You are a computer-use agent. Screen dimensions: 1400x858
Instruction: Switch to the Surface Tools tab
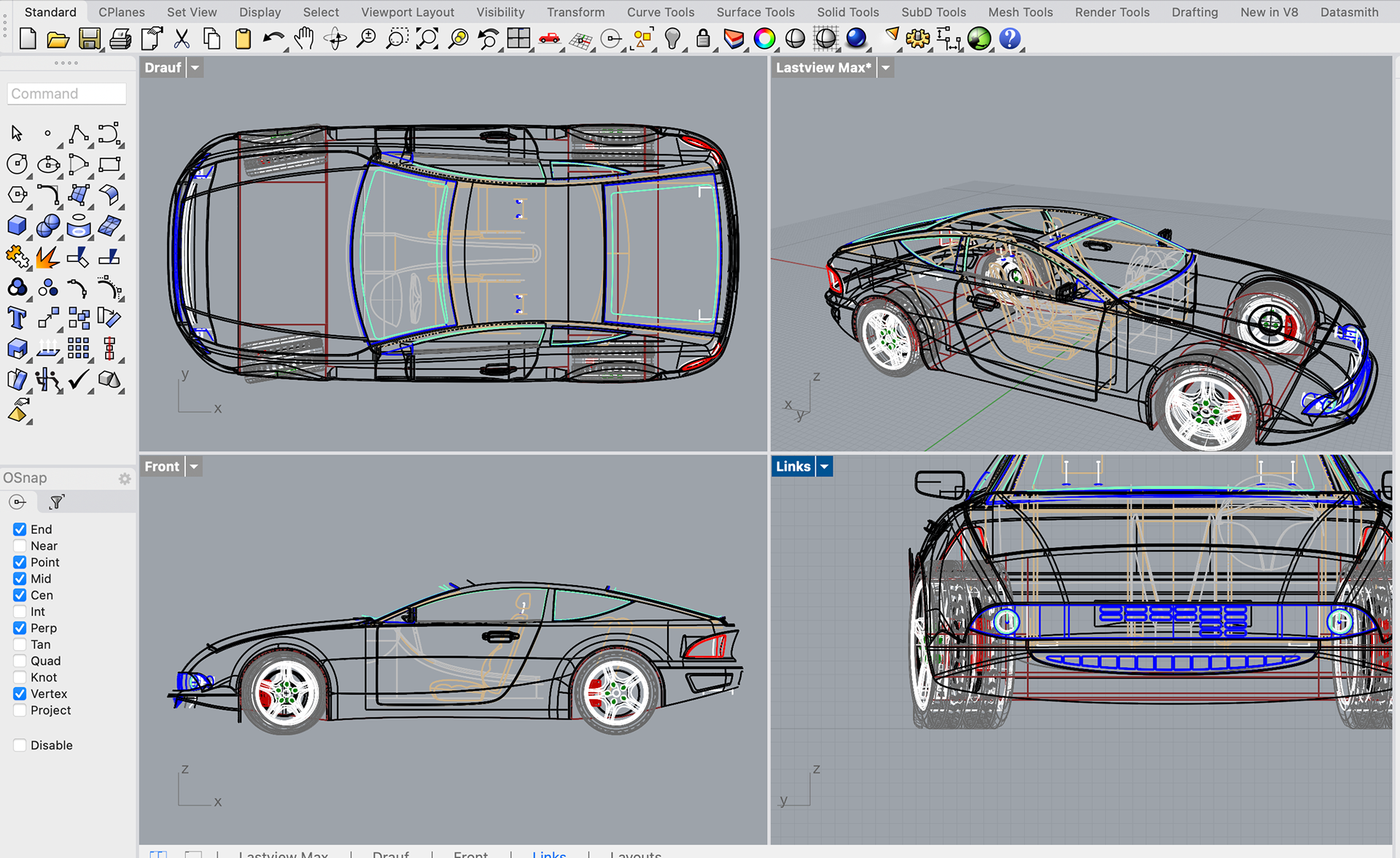[x=755, y=12]
